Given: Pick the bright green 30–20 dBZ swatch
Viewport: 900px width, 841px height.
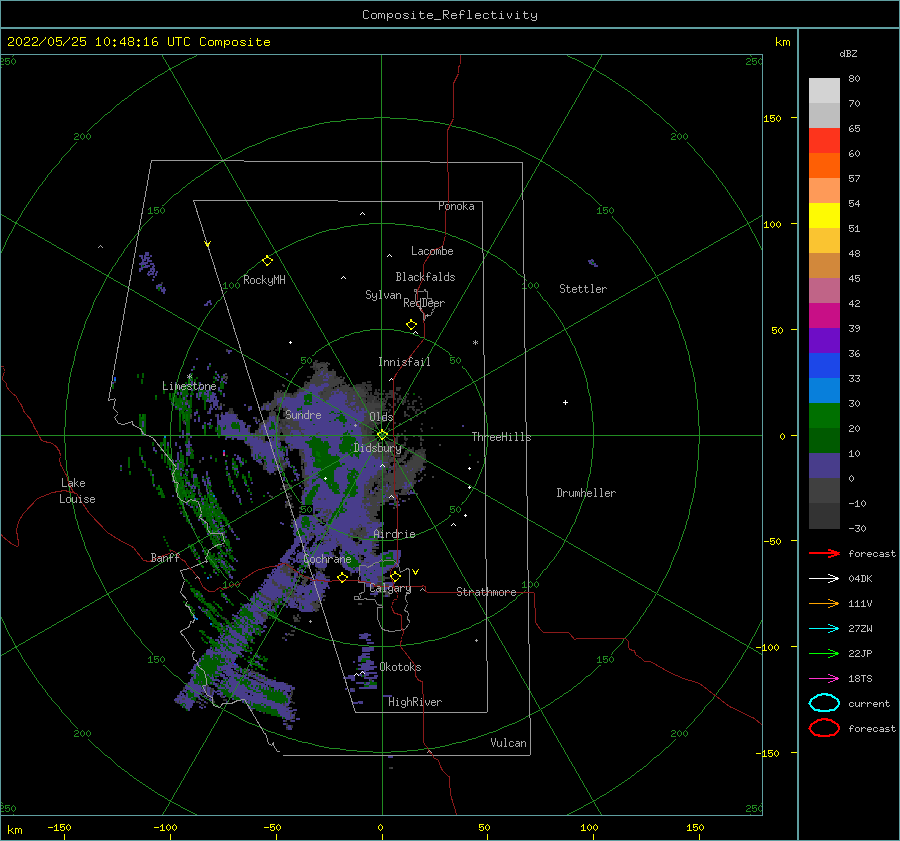Looking at the screenshot, I should click(824, 416).
